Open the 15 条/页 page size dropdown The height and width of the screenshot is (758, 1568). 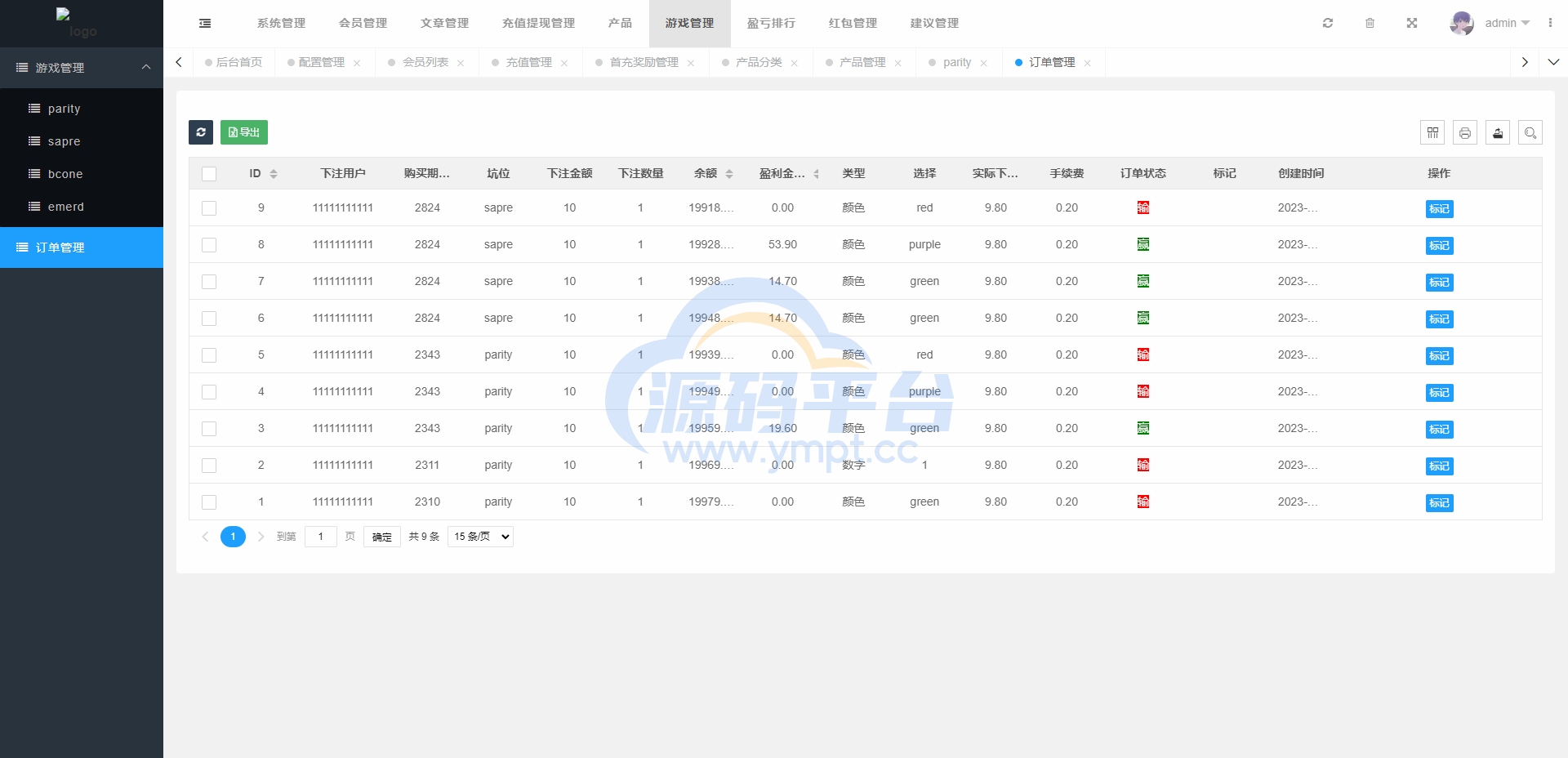pos(480,537)
